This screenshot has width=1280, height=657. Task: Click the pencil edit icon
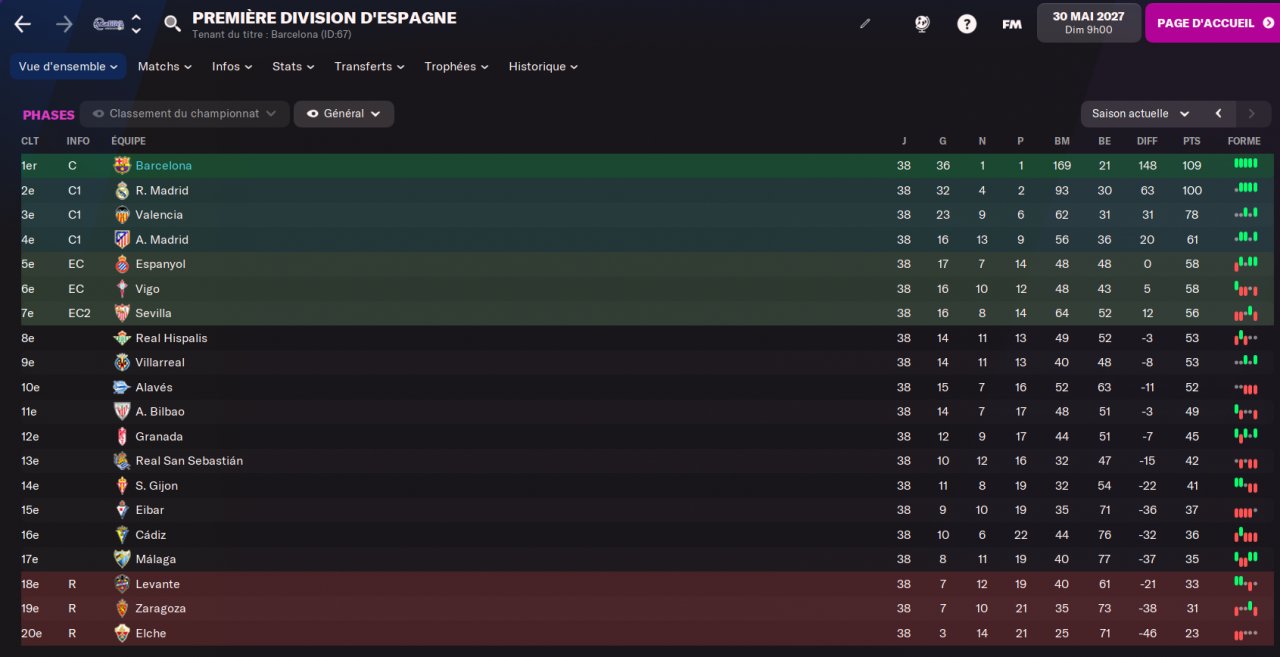click(865, 24)
